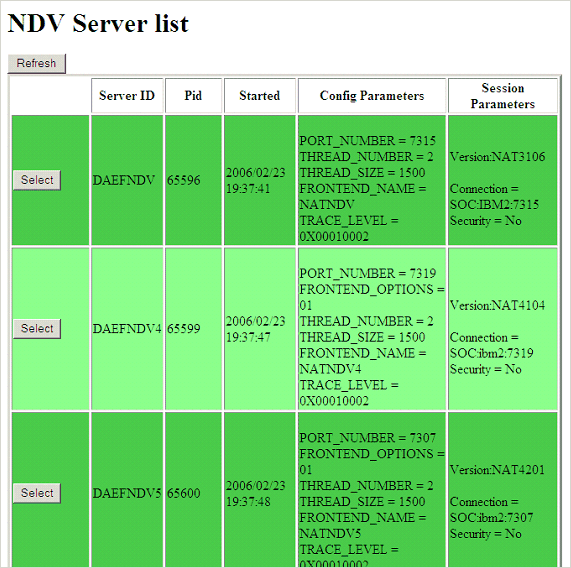The height and width of the screenshot is (568, 571).
Task: Click the Server ID column header
Action: tap(127, 96)
